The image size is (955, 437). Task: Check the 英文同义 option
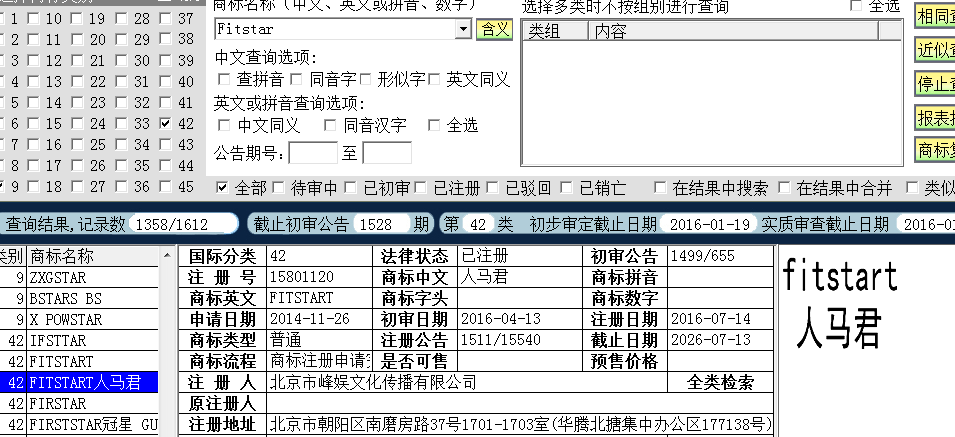(434, 79)
